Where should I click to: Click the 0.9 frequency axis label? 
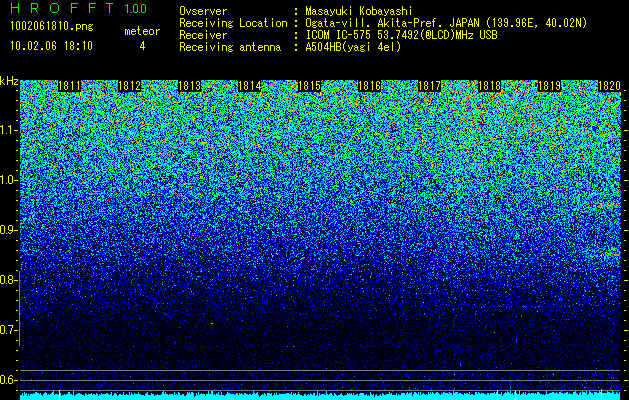coord(8,230)
